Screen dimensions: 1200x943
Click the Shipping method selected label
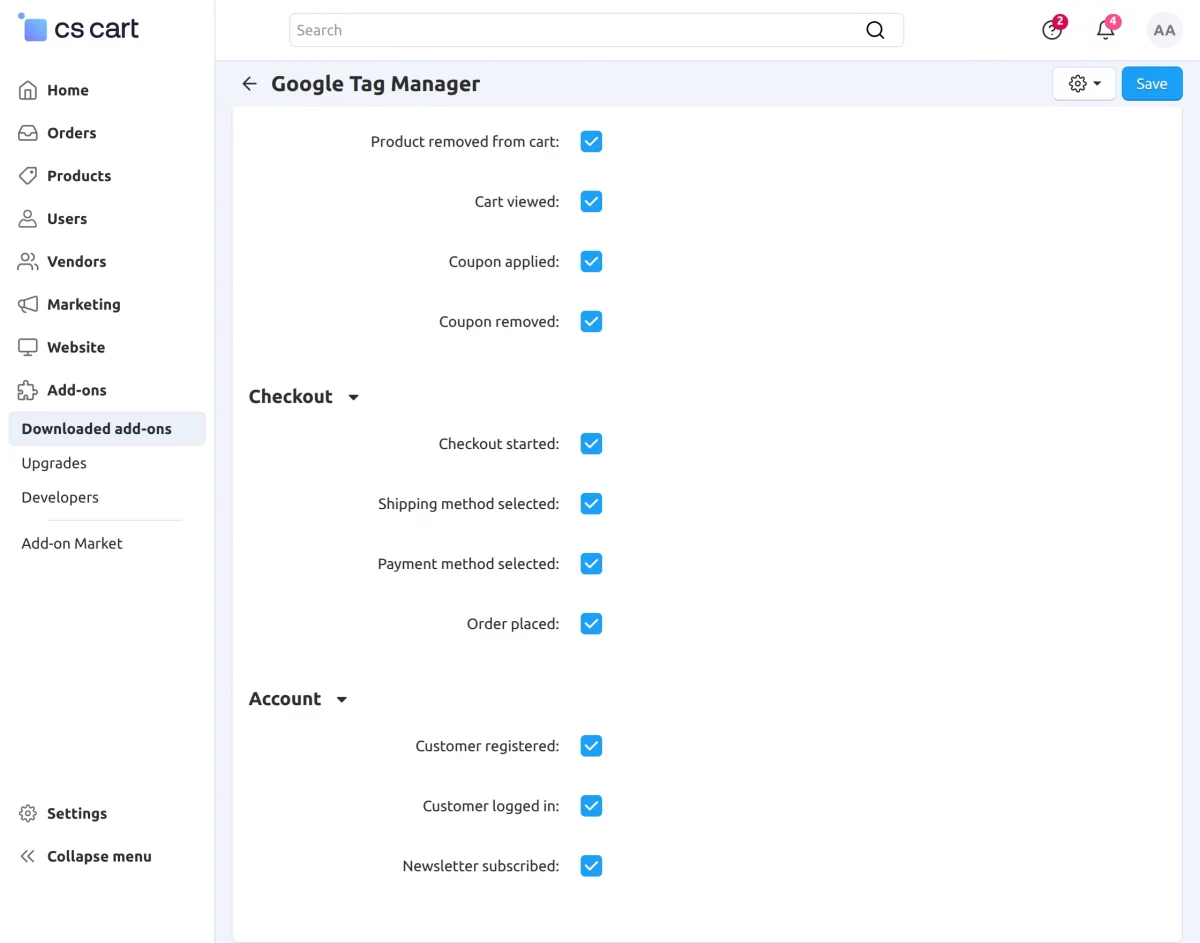tap(469, 504)
